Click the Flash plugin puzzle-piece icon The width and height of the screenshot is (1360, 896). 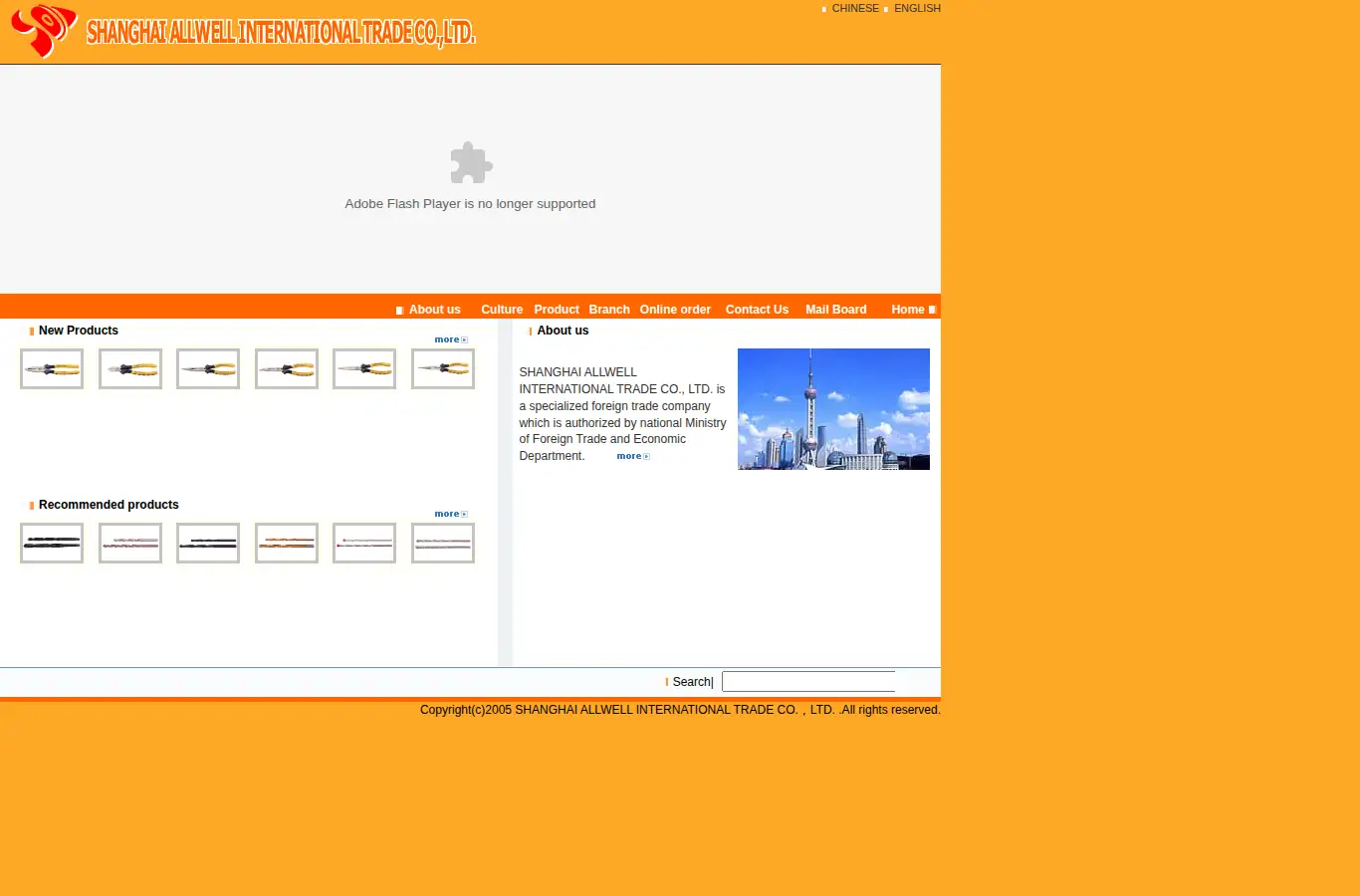point(471,162)
